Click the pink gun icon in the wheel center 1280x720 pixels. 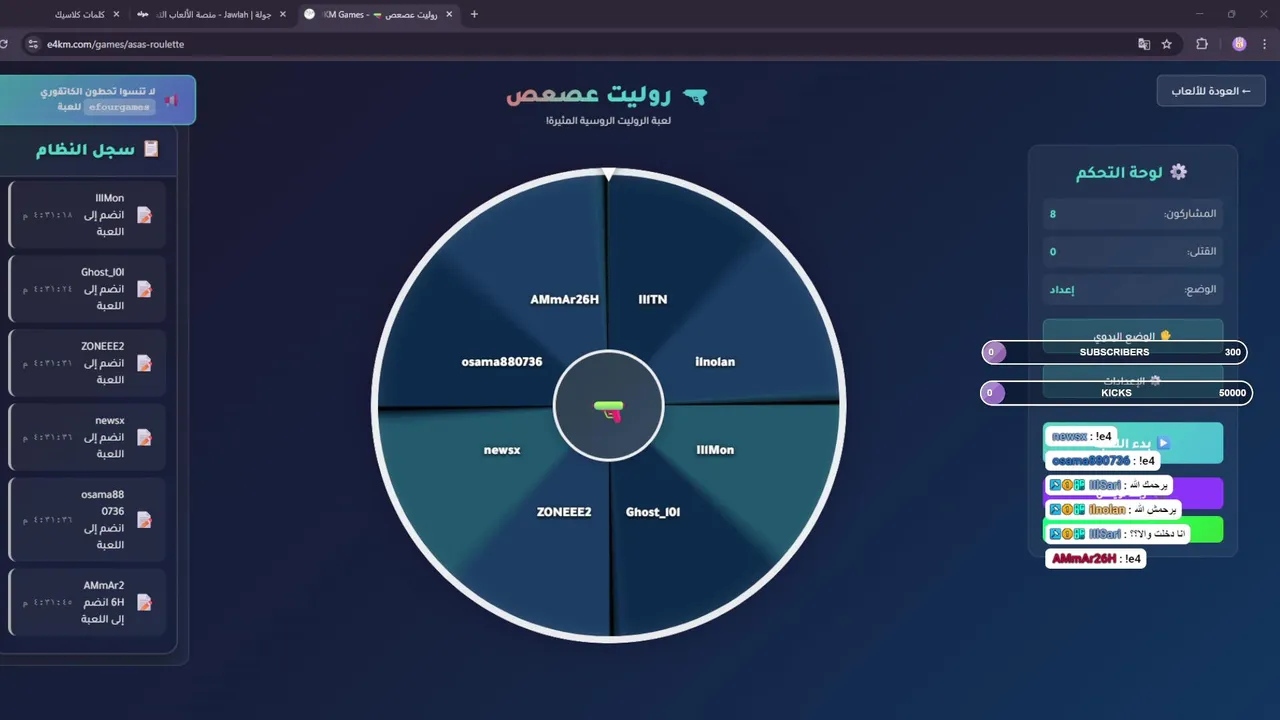[608, 410]
